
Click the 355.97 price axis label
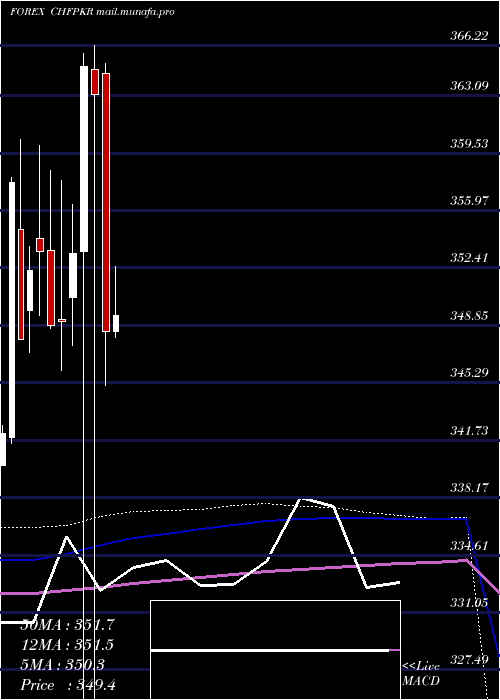click(469, 201)
